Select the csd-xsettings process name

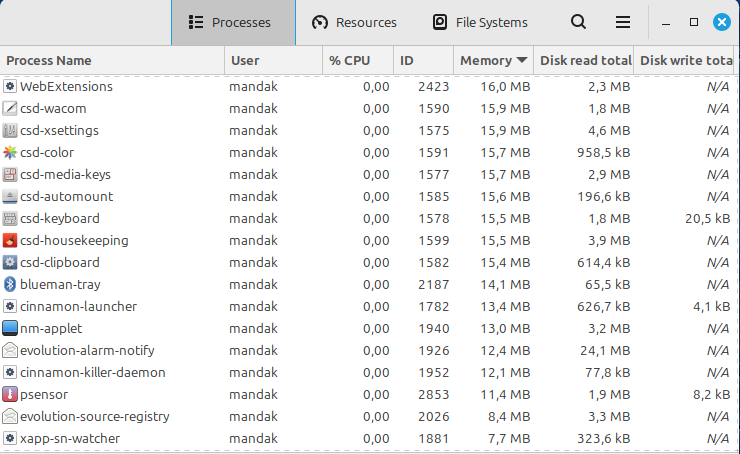point(59,131)
